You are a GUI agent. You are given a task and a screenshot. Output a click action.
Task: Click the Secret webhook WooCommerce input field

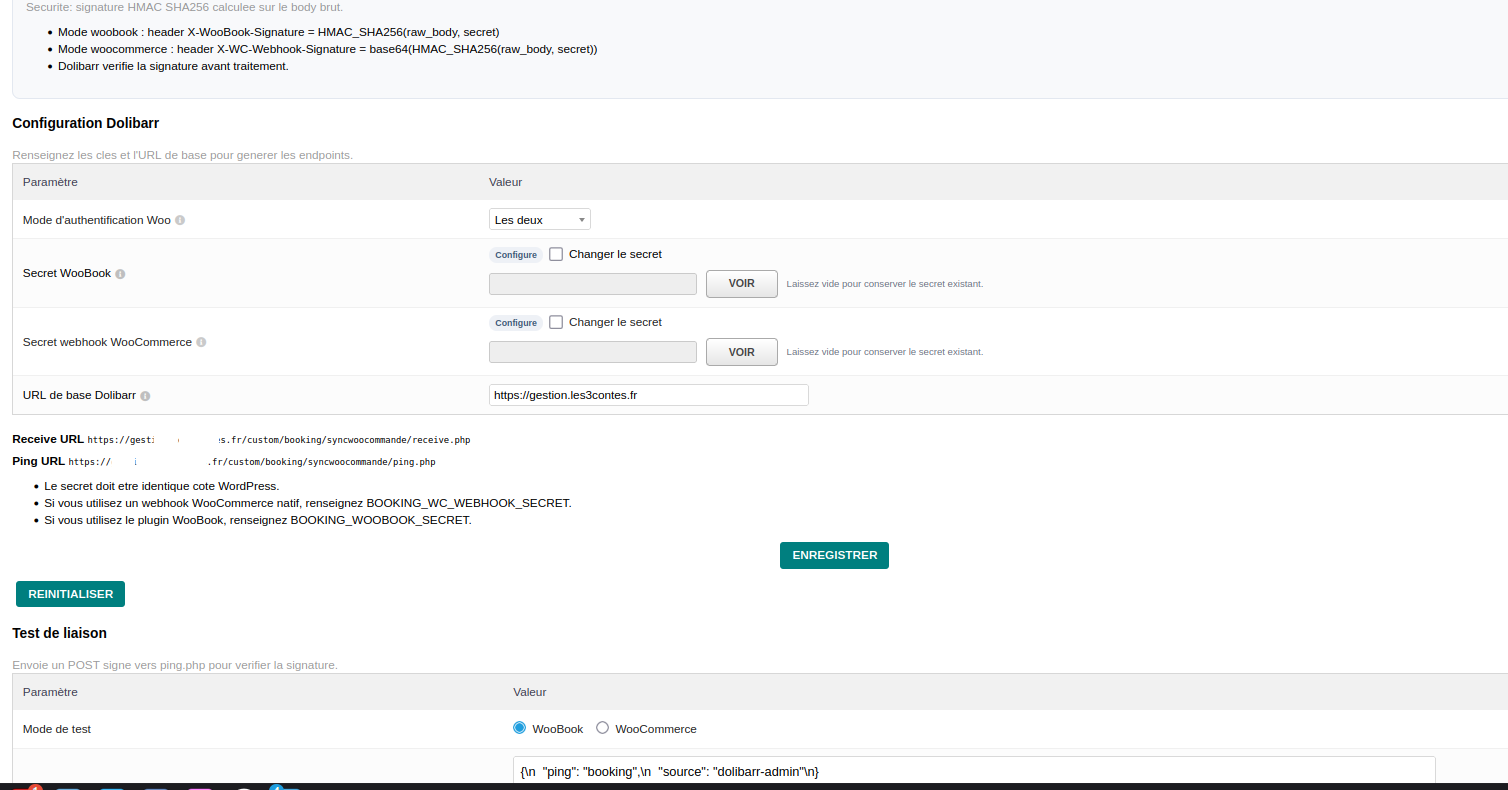tap(592, 352)
